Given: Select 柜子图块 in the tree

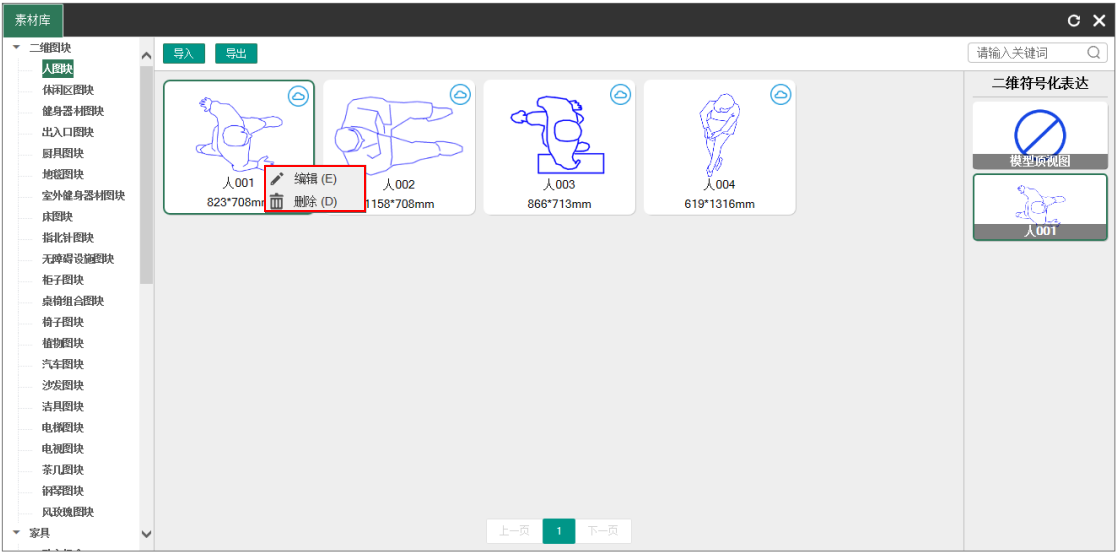Looking at the screenshot, I should tap(63, 280).
